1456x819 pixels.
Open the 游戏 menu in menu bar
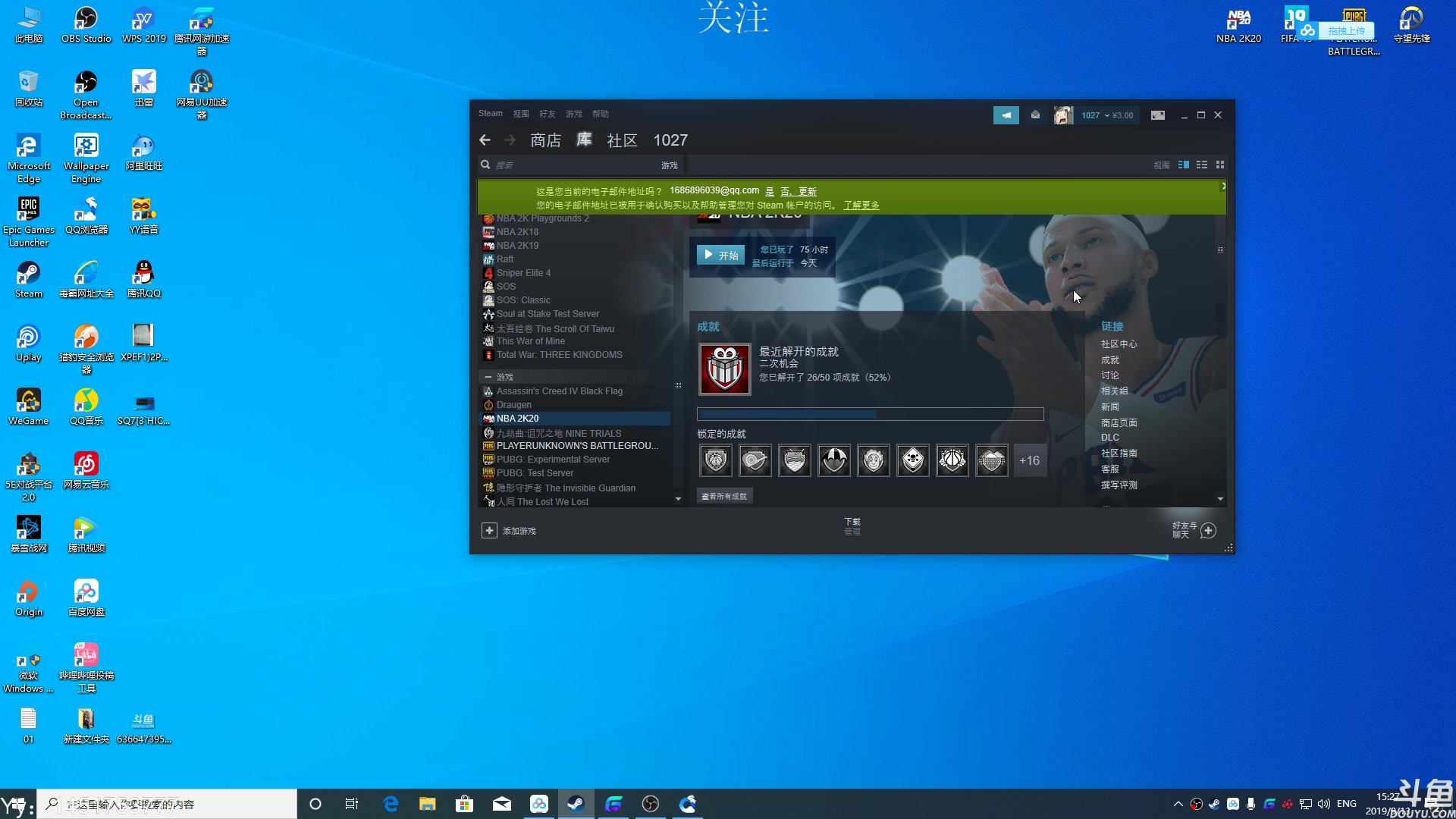point(574,114)
